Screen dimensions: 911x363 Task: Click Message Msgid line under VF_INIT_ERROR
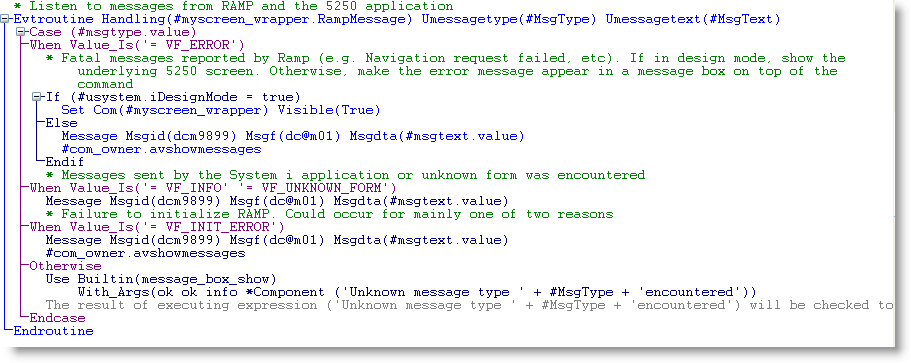point(277,240)
